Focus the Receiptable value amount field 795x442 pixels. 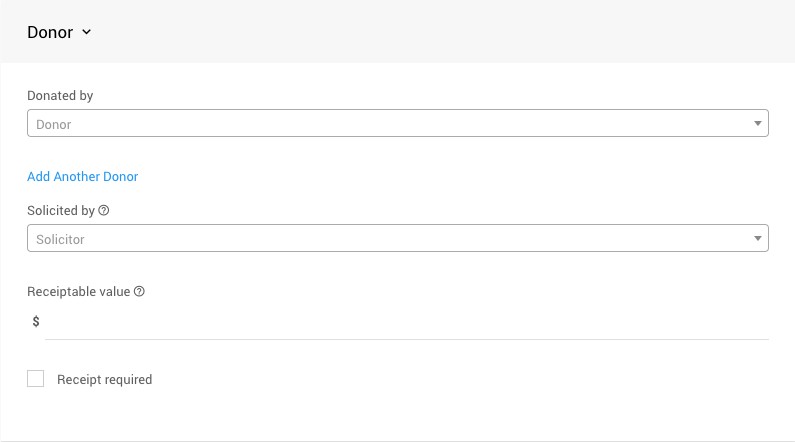pyautogui.click(x=405, y=322)
